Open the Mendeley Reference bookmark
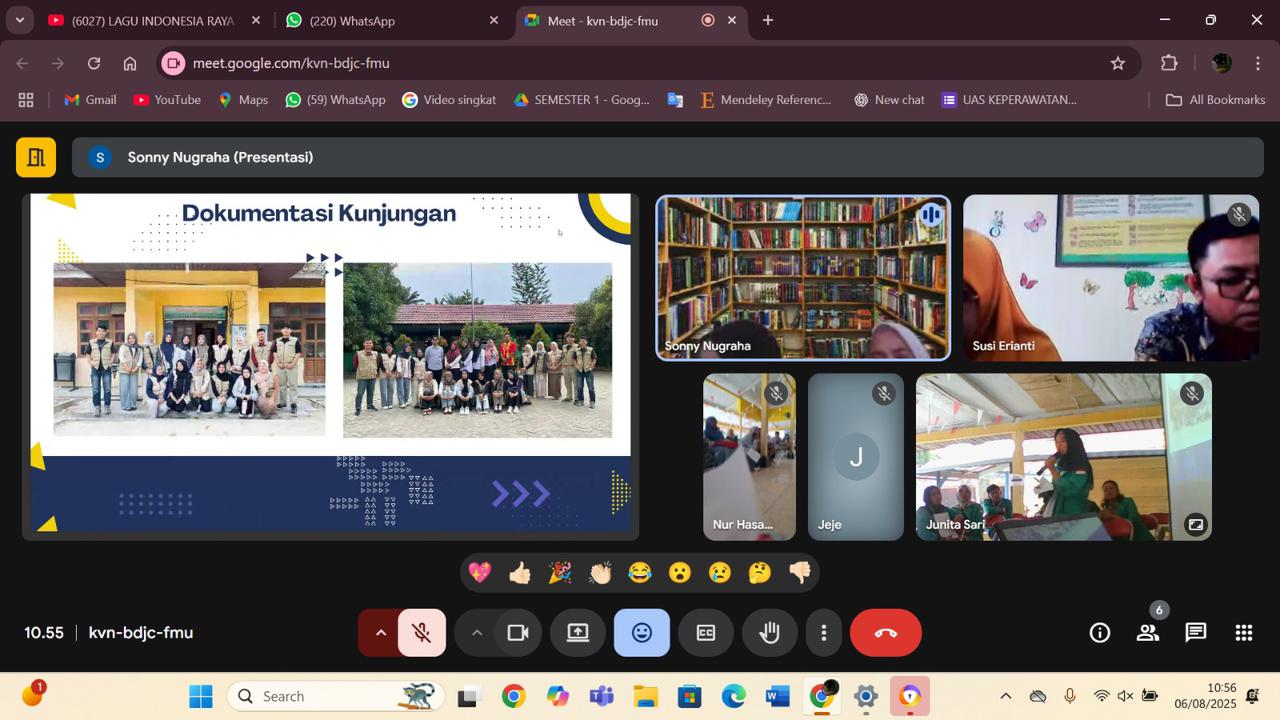The width and height of the screenshot is (1280, 720). pyautogui.click(x=766, y=100)
